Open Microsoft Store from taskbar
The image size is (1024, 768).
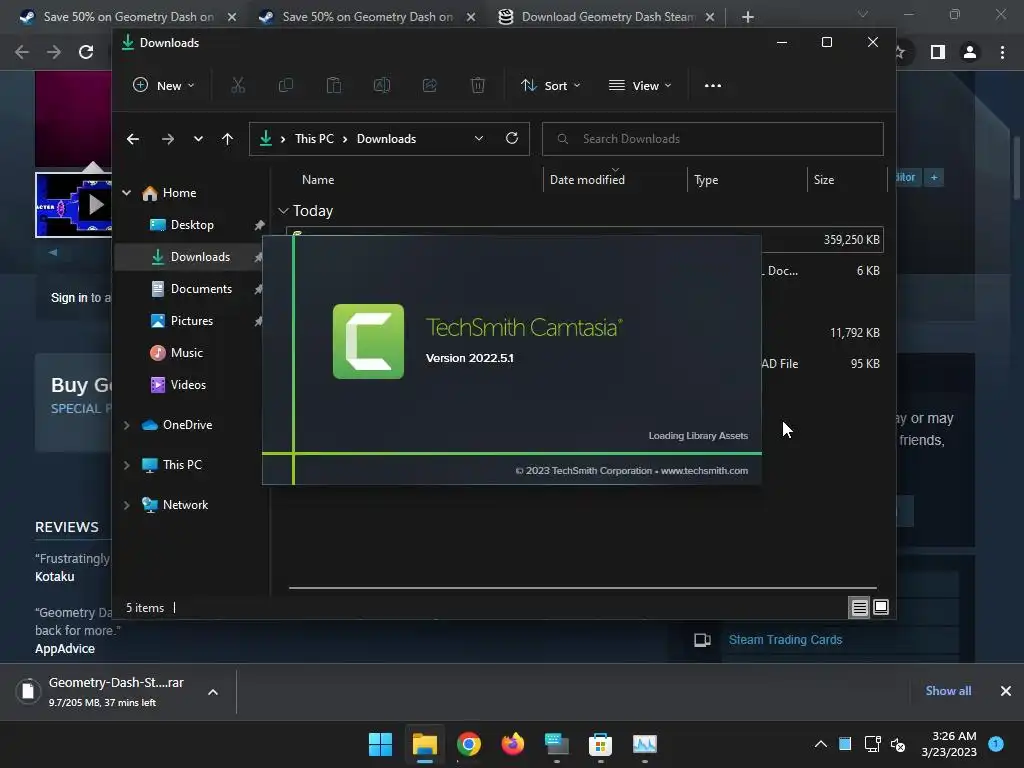click(600, 744)
